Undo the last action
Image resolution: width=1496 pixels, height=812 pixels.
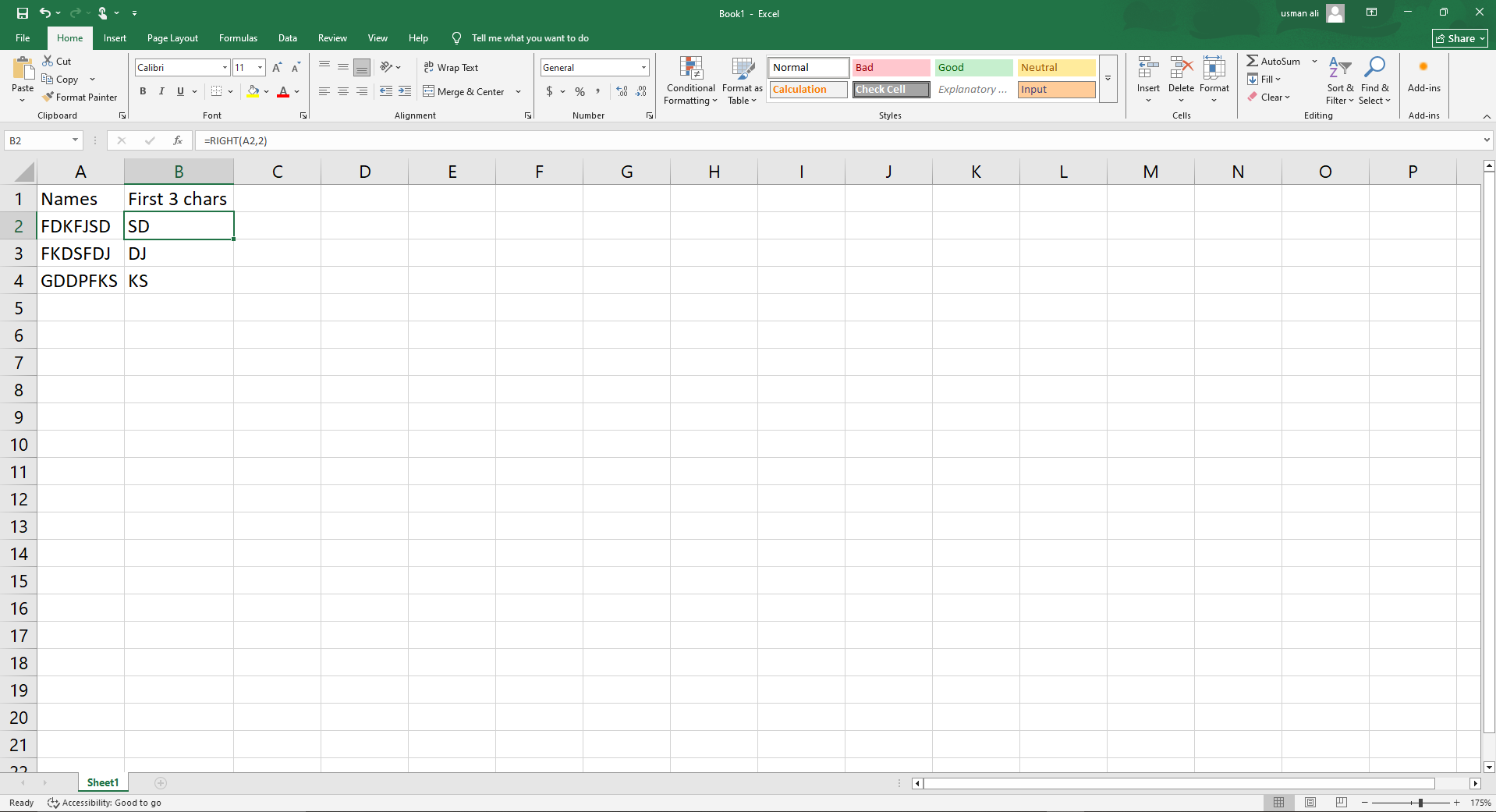tap(45, 13)
